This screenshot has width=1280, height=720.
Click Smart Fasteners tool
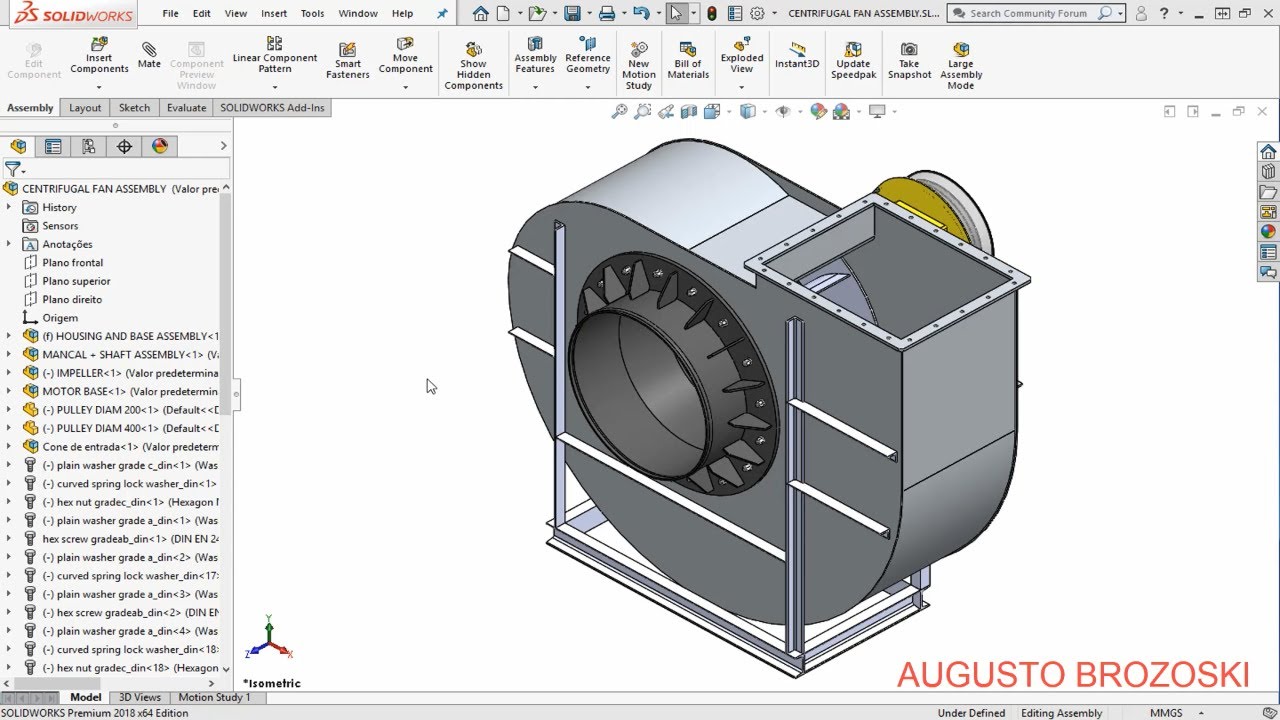pos(347,60)
